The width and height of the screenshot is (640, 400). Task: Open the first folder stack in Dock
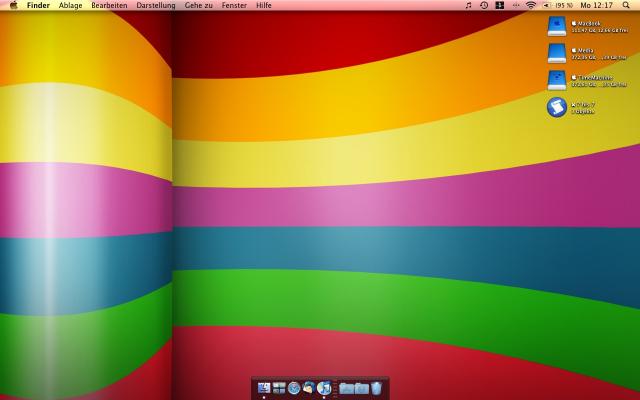pos(347,388)
